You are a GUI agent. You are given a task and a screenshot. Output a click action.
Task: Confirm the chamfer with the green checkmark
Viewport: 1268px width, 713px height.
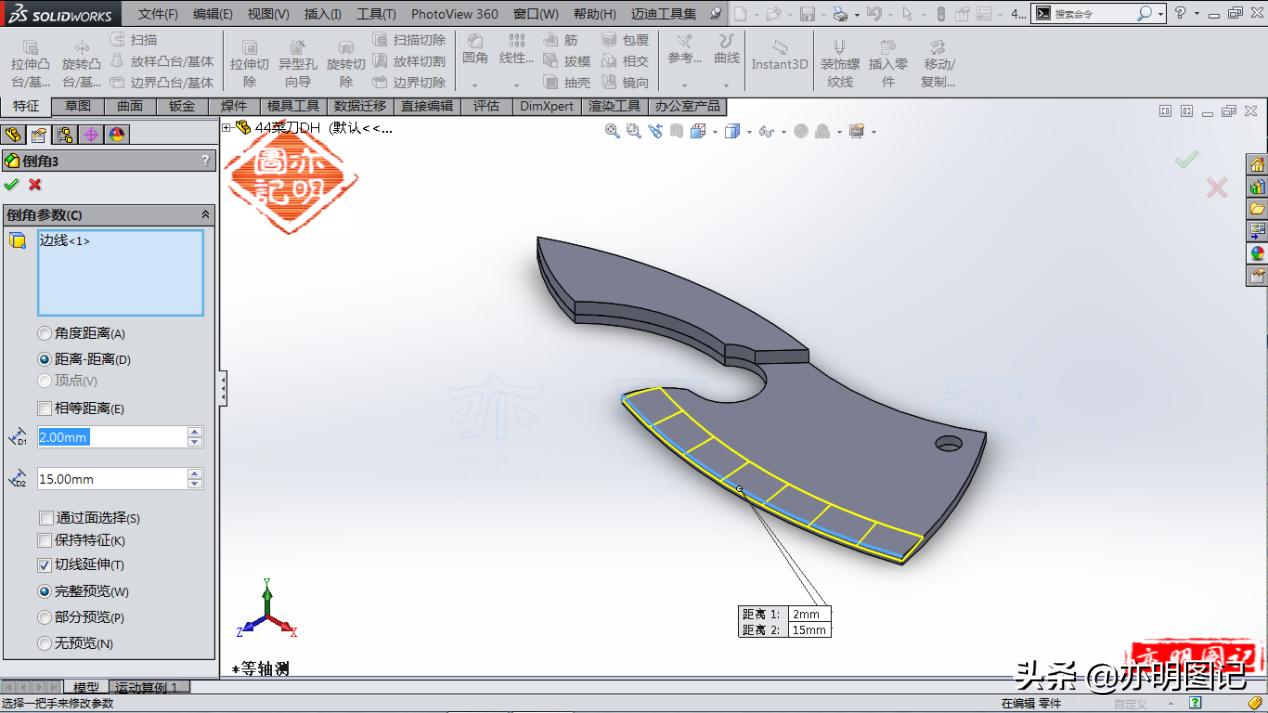point(12,185)
